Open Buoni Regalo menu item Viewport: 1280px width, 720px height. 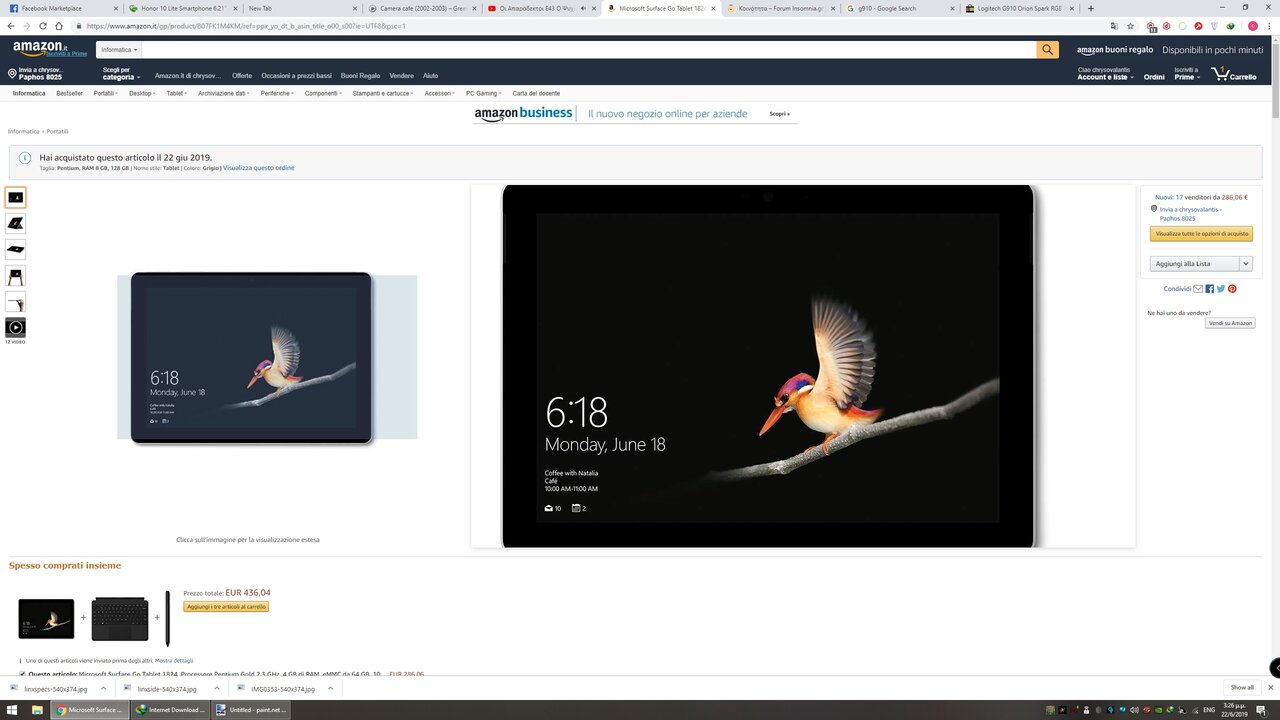point(360,76)
